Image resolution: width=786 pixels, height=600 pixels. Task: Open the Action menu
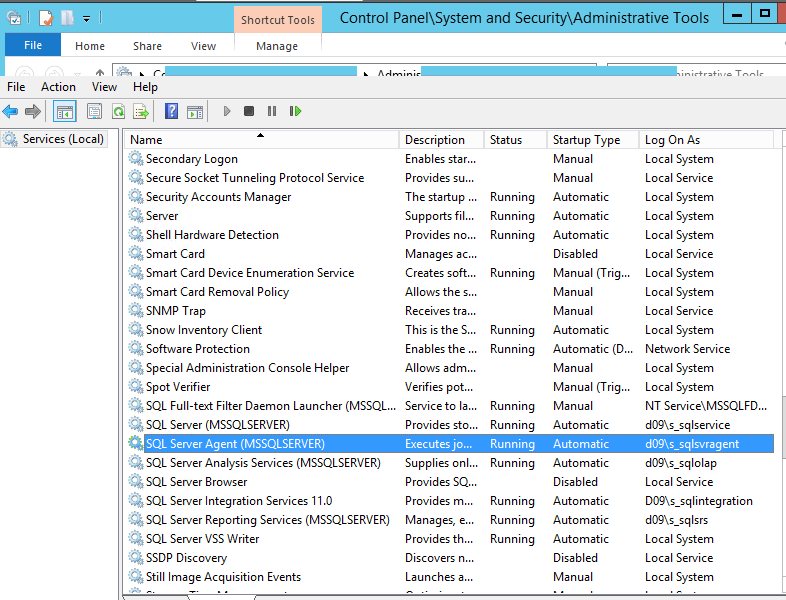[58, 87]
